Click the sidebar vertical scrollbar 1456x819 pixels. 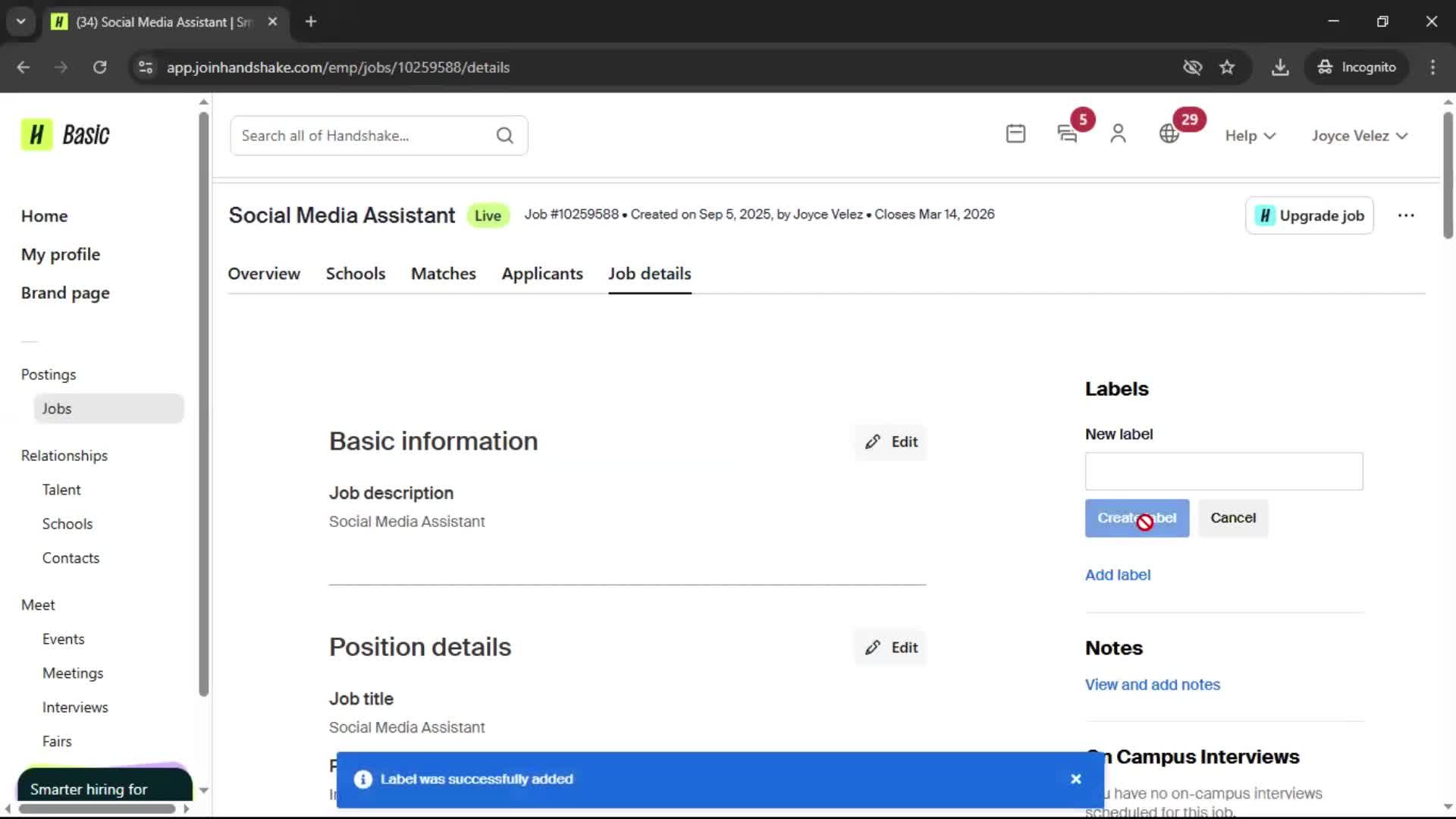203,404
